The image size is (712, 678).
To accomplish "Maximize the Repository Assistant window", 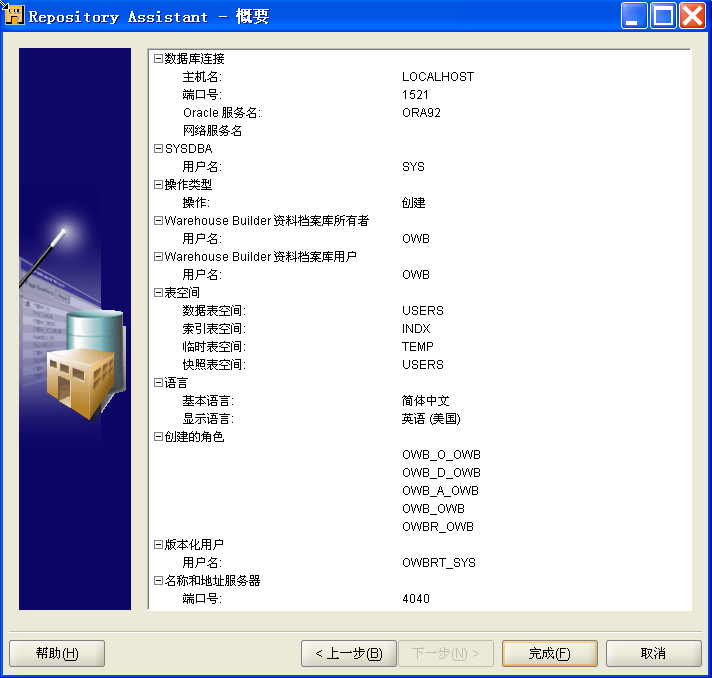I will click(663, 16).
